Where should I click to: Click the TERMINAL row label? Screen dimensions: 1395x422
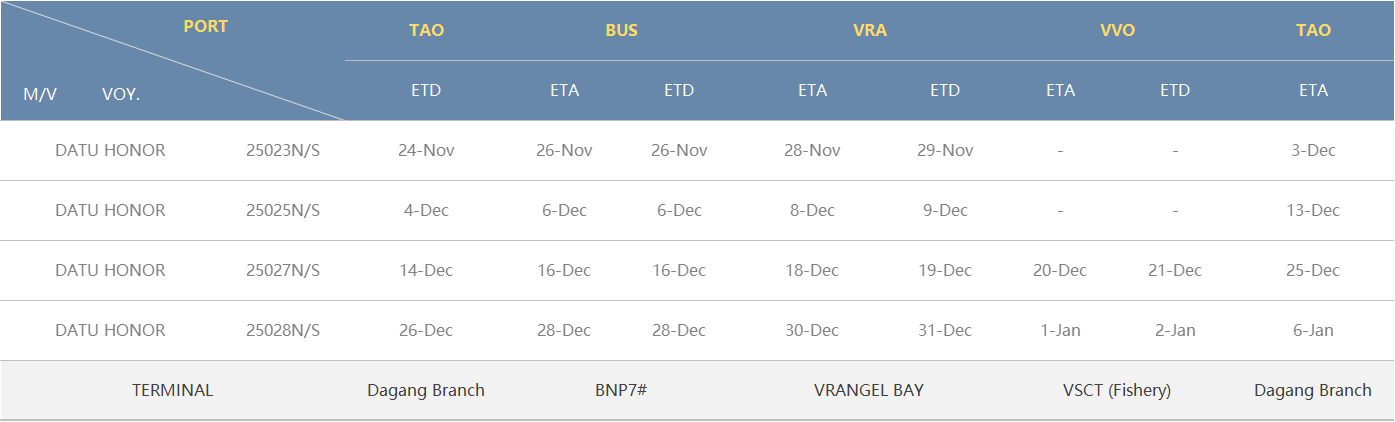(173, 390)
